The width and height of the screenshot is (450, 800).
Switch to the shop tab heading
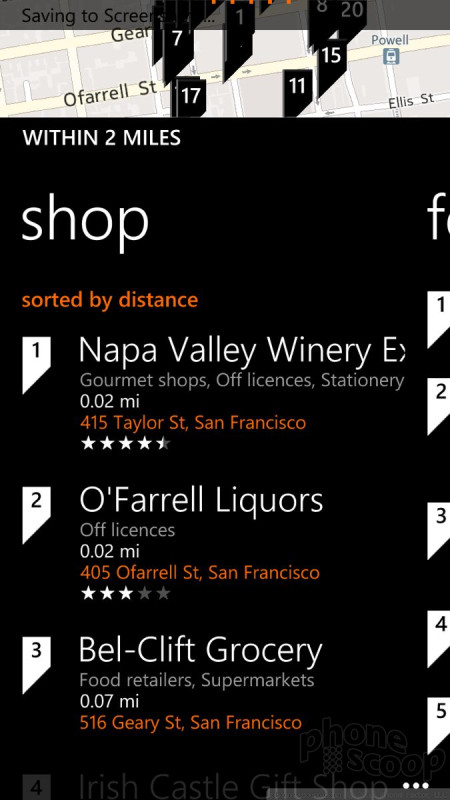(85, 220)
